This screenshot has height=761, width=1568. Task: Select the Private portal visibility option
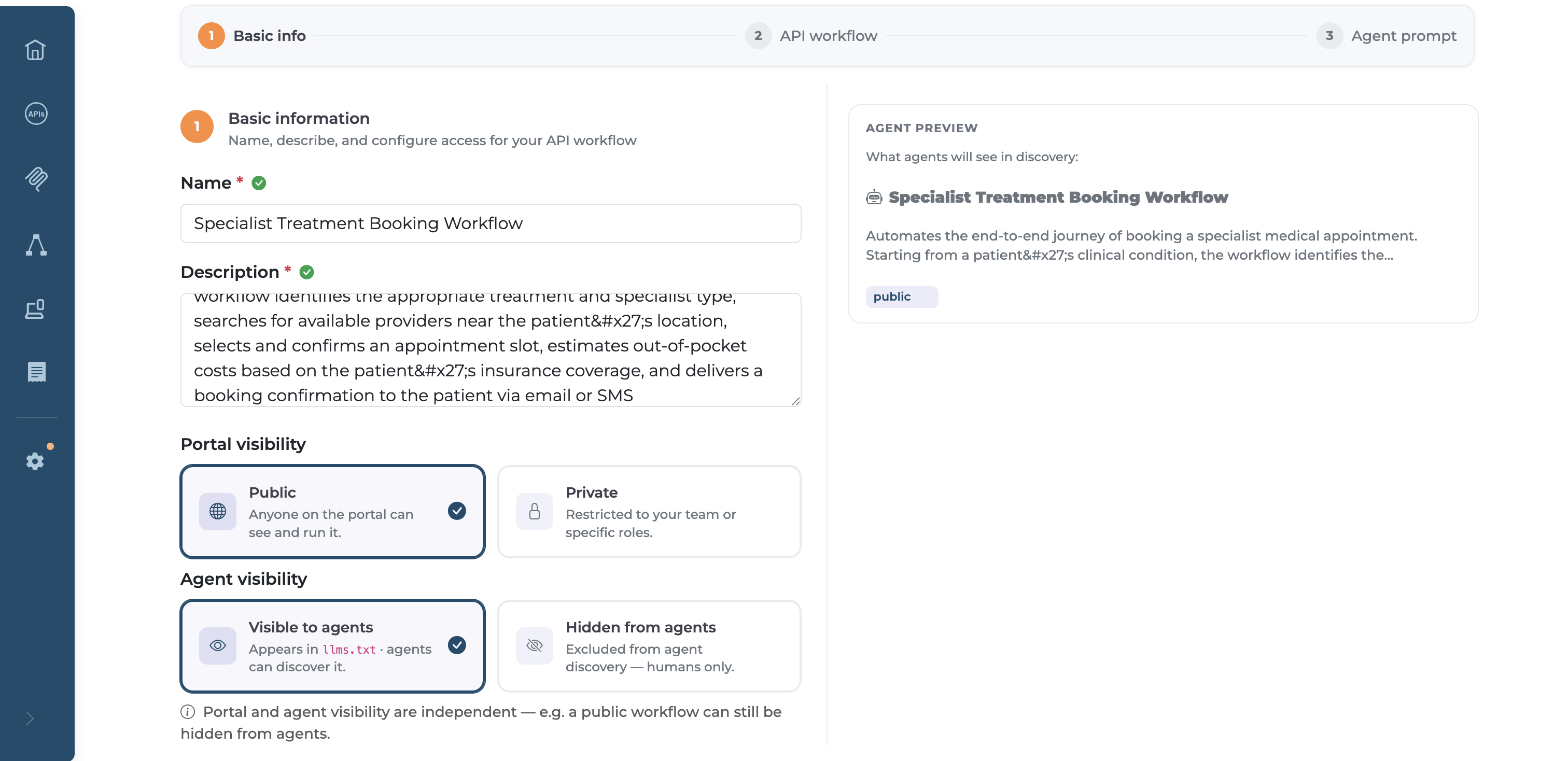tap(650, 512)
